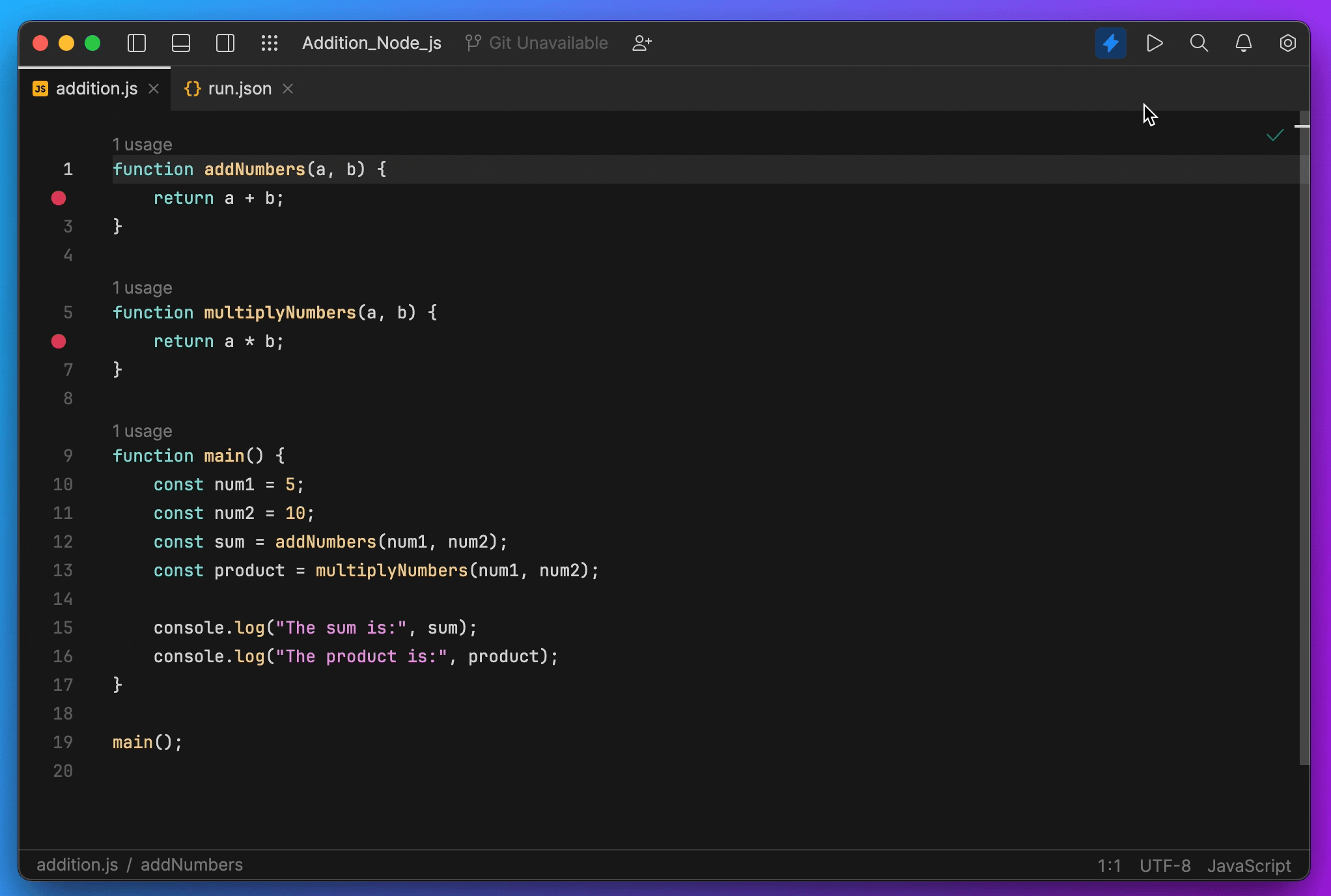The width and height of the screenshot is (1331, 896).
Task: Open the Addition_Node_js project dropdown
Action: [x=371, y=43]
